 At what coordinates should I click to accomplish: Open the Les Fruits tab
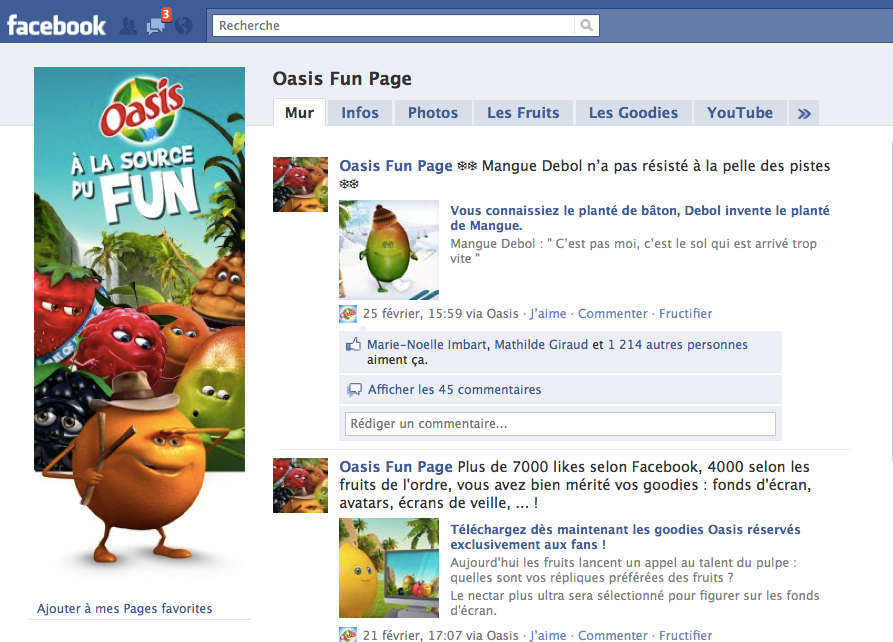523,113
